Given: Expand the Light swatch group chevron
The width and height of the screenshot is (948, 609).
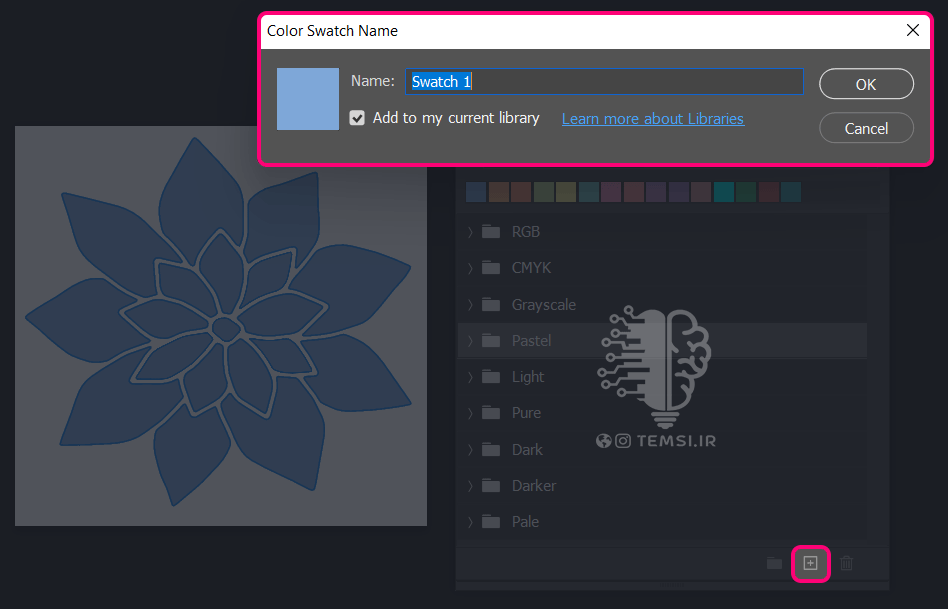Looking at the screenshot, I should (x=470, y=377).
